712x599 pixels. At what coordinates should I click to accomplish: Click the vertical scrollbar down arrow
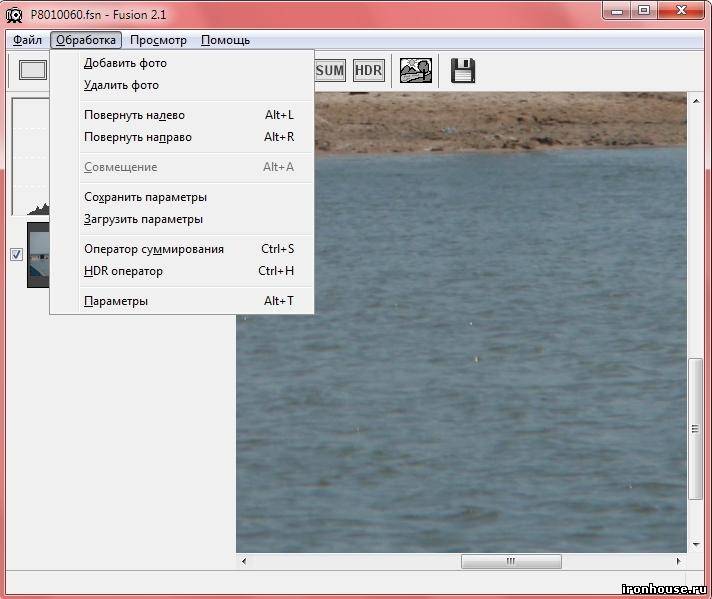tap(697, 545)
